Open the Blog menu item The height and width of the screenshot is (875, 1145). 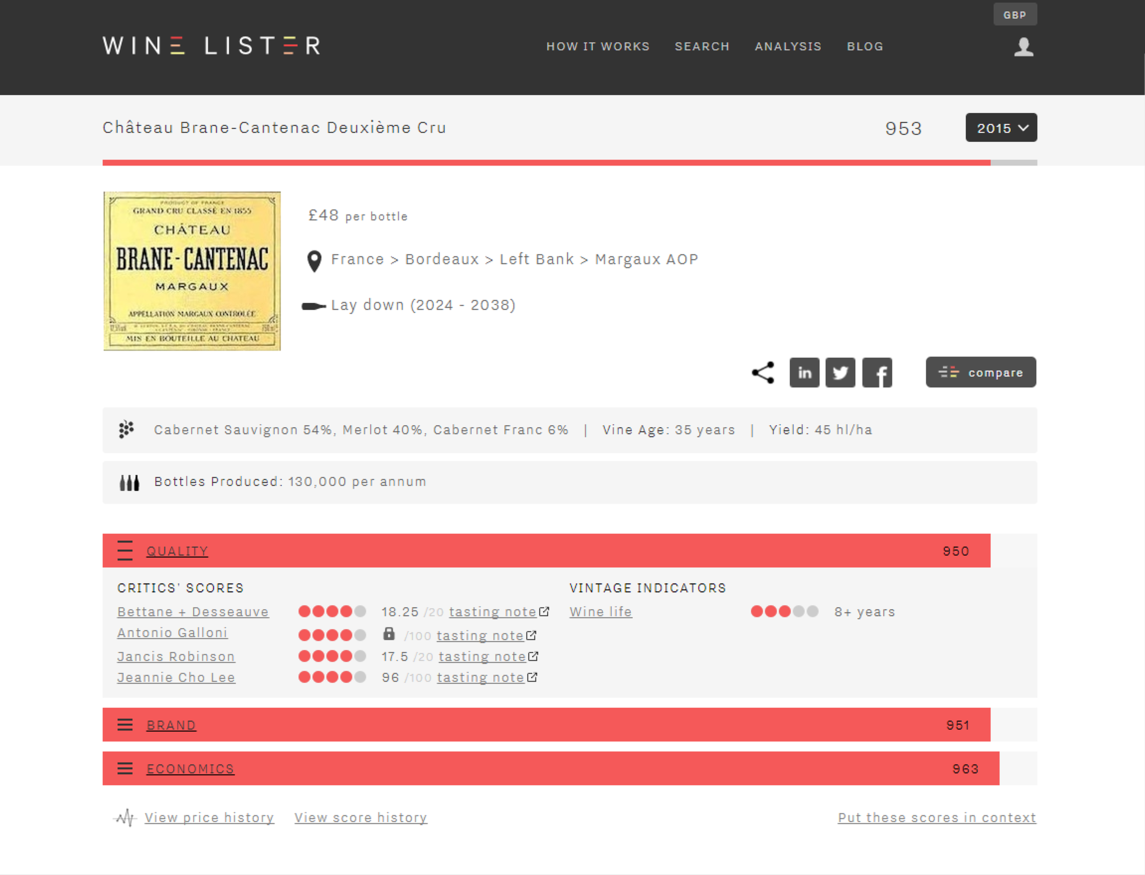[865, 46]
